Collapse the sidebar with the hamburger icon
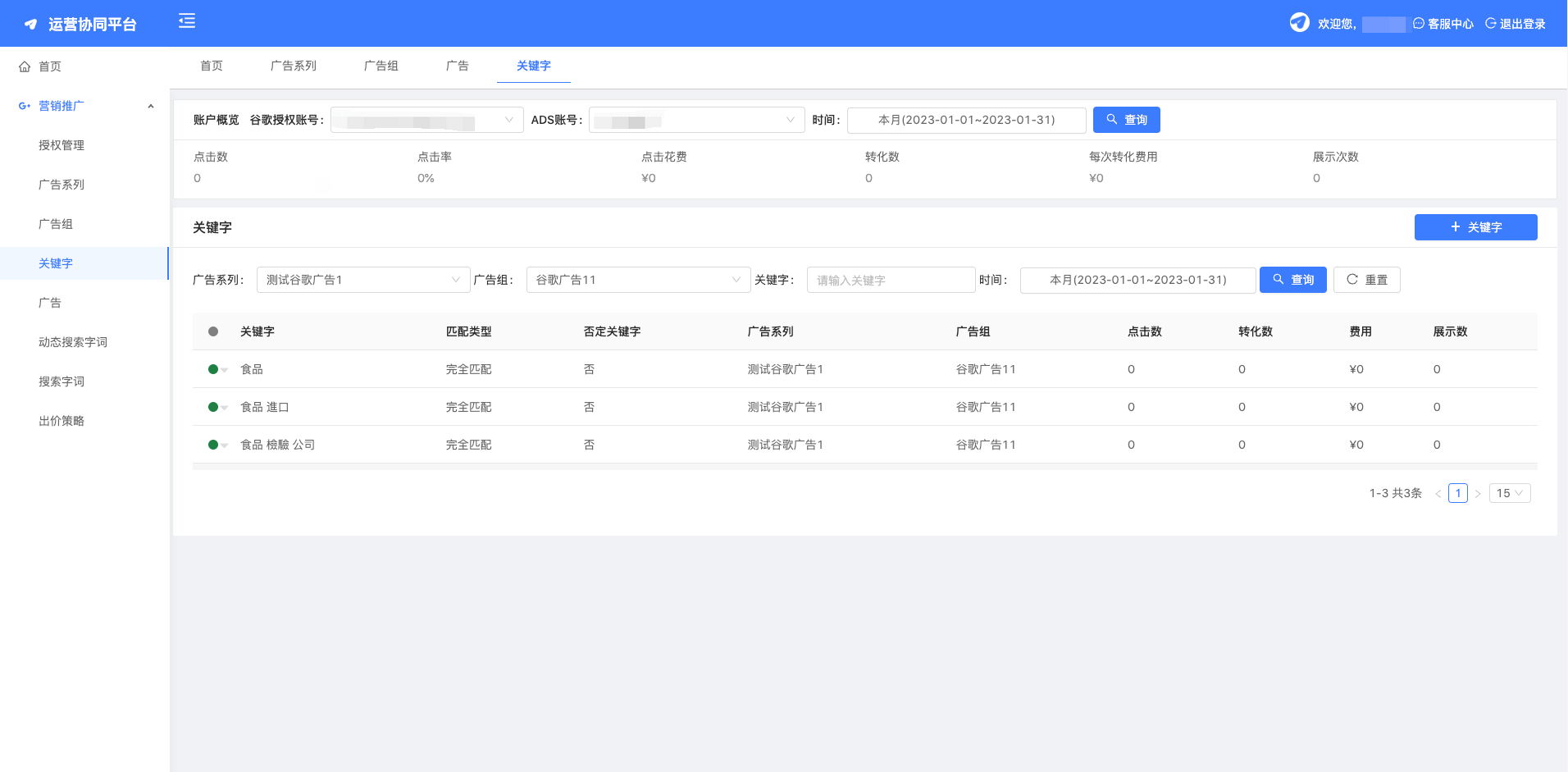 [187, 21]
